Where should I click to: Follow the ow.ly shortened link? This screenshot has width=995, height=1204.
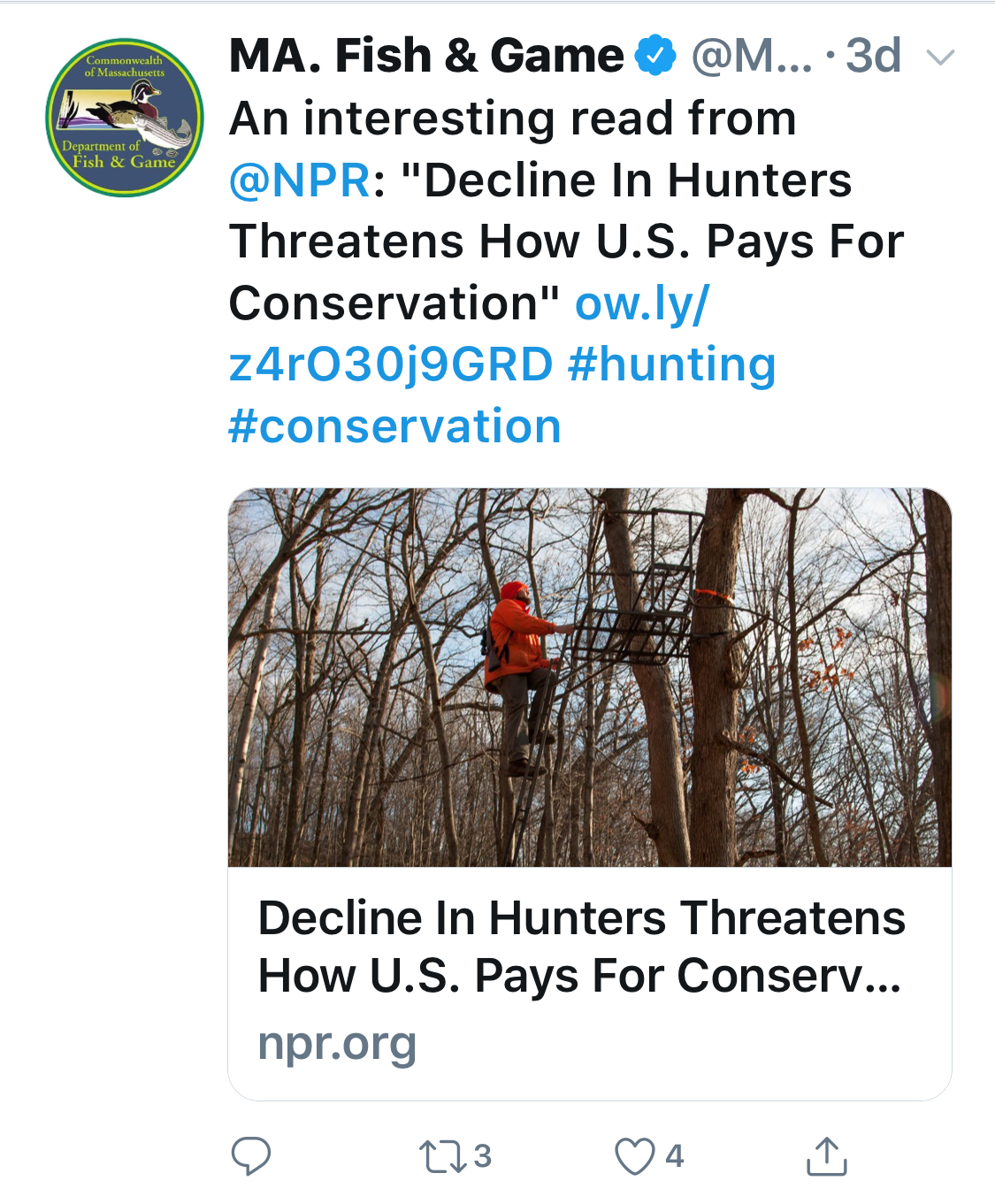coord(642,304)
